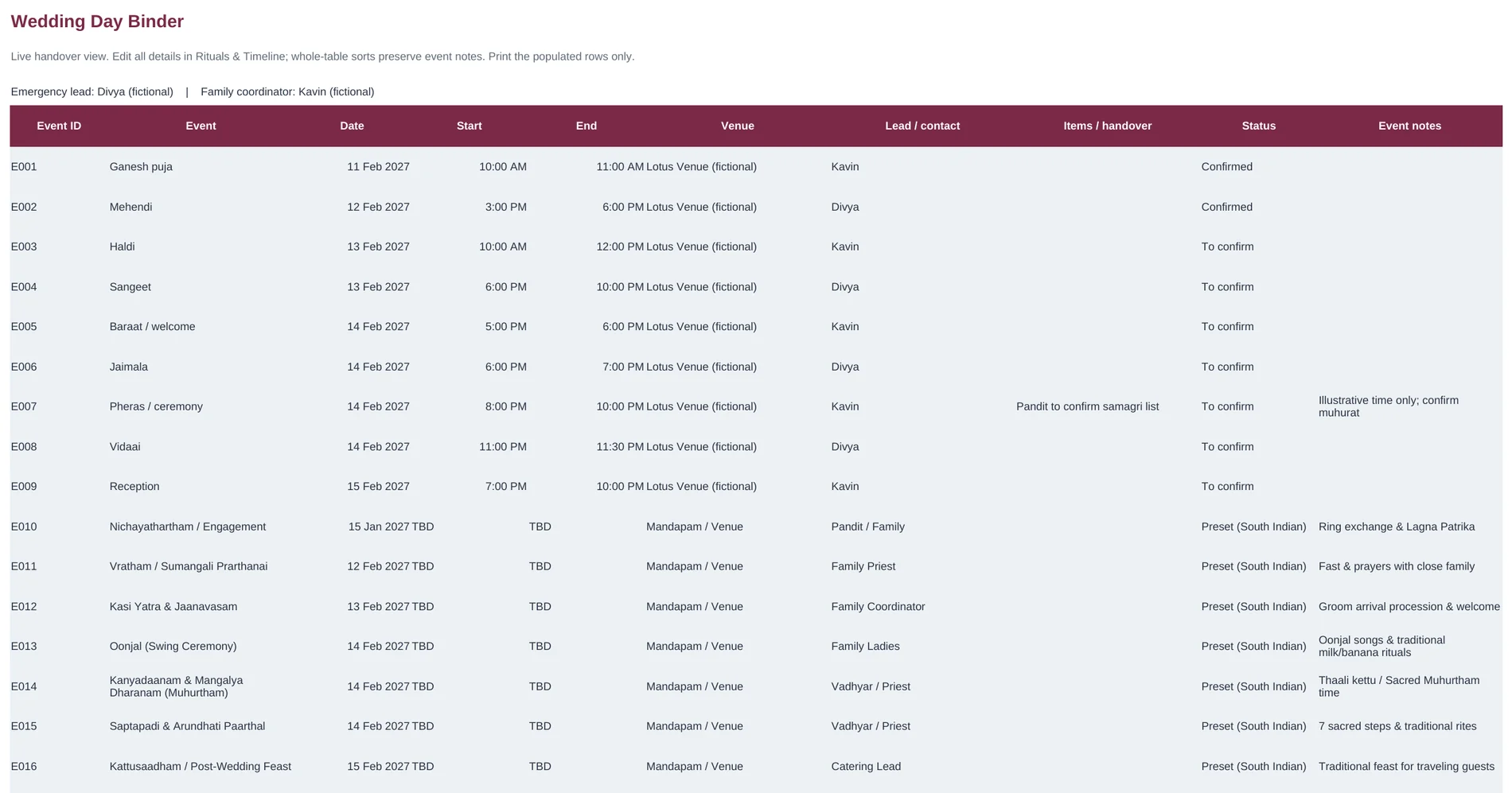Click the Lead / contact column header

[x=922, y=126]
